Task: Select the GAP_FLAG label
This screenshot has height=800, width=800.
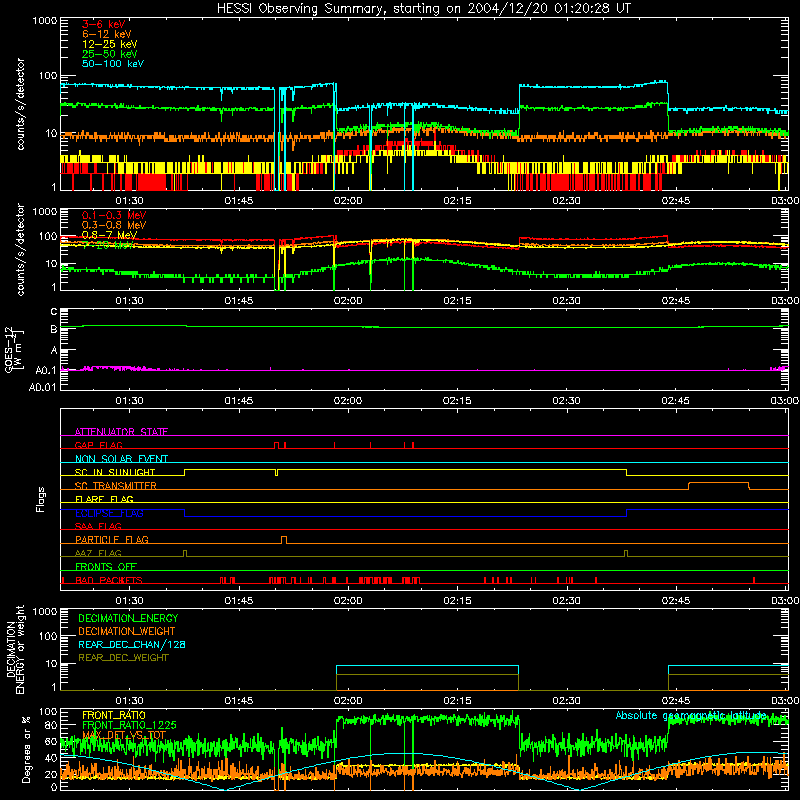Action: click(98, 445)
